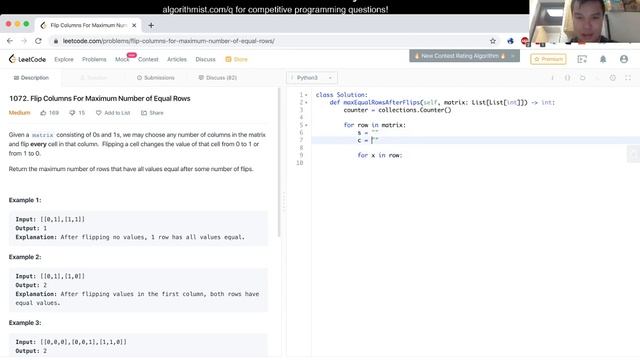640x360 pixels.
Task: Reload the LeetCode page
Action: (38, 41)
